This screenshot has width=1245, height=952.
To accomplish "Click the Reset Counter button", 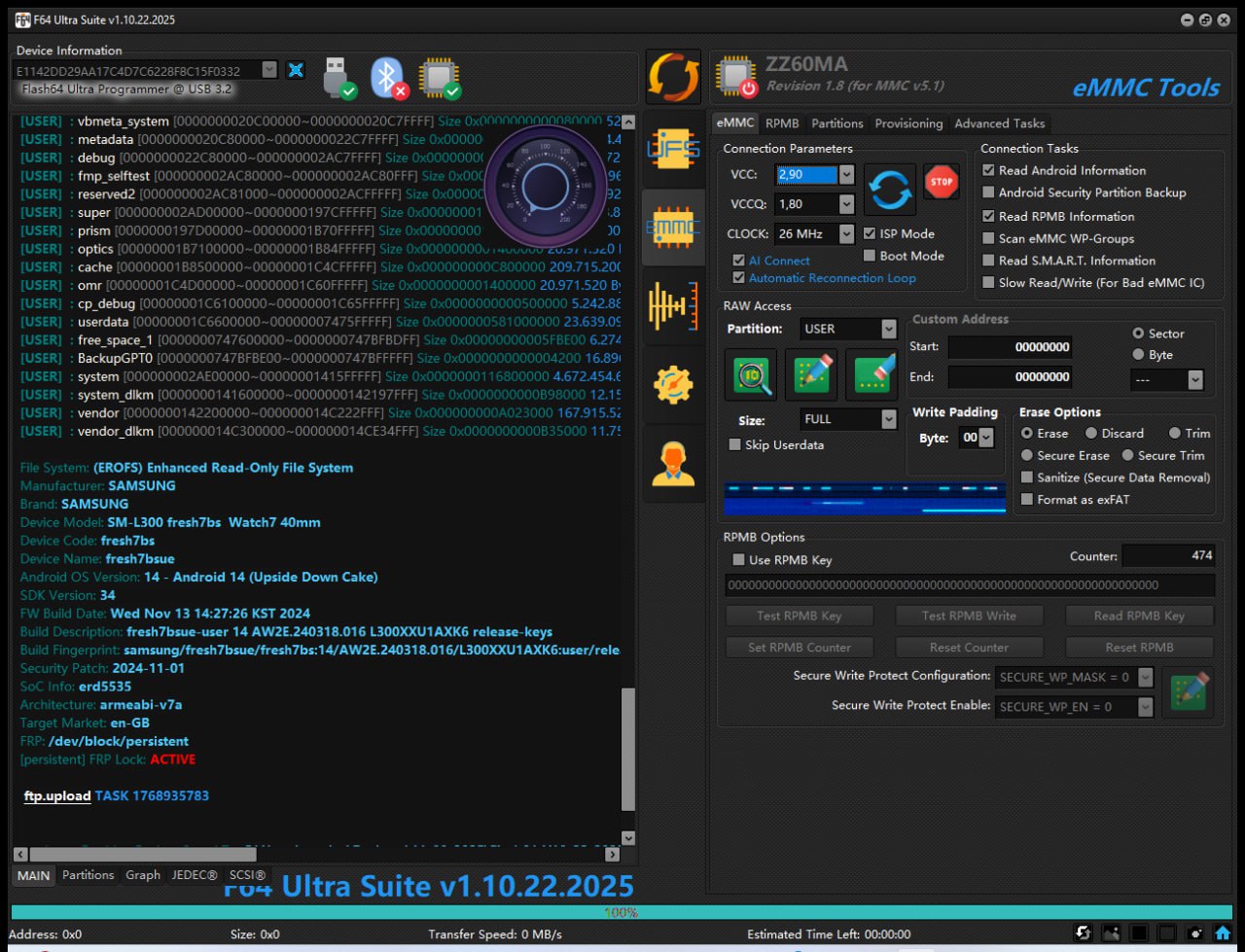I will pos(969,647).
